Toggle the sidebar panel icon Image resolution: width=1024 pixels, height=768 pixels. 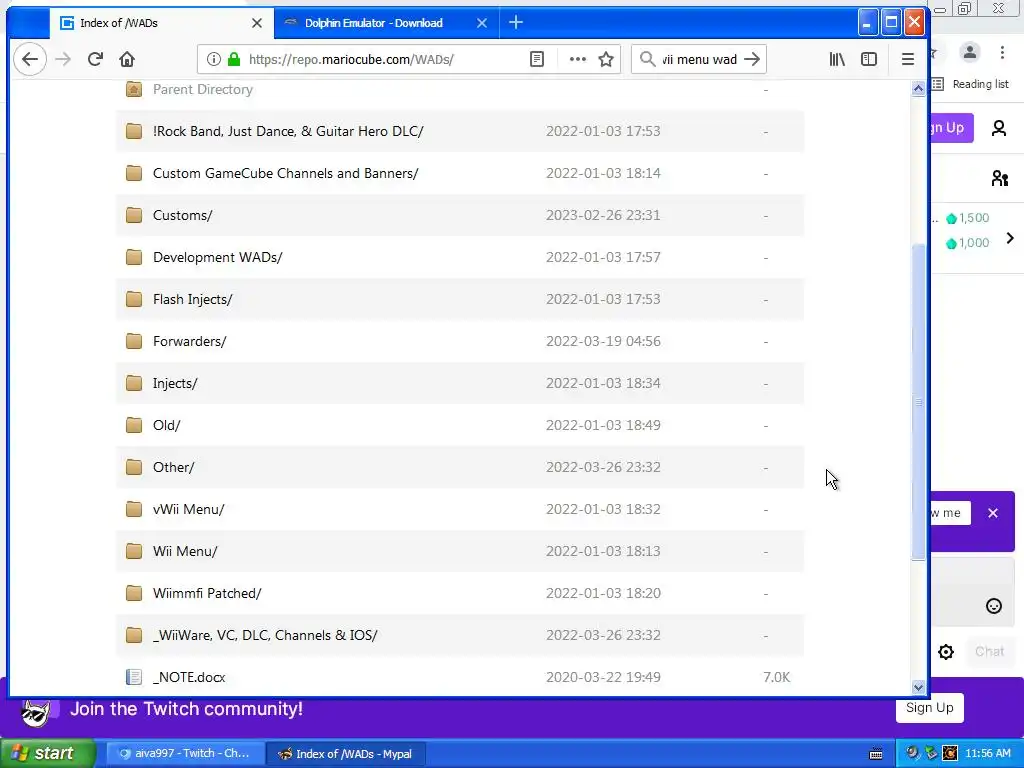869,59
